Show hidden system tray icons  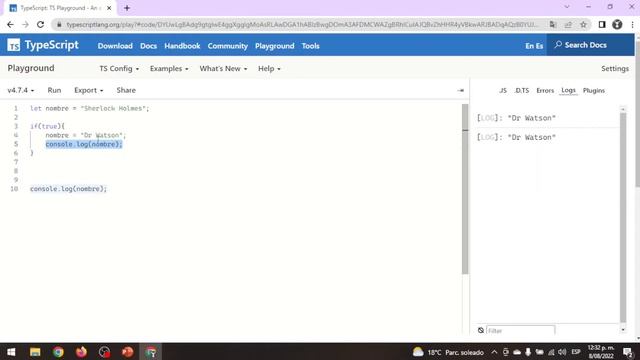point(494,352)
